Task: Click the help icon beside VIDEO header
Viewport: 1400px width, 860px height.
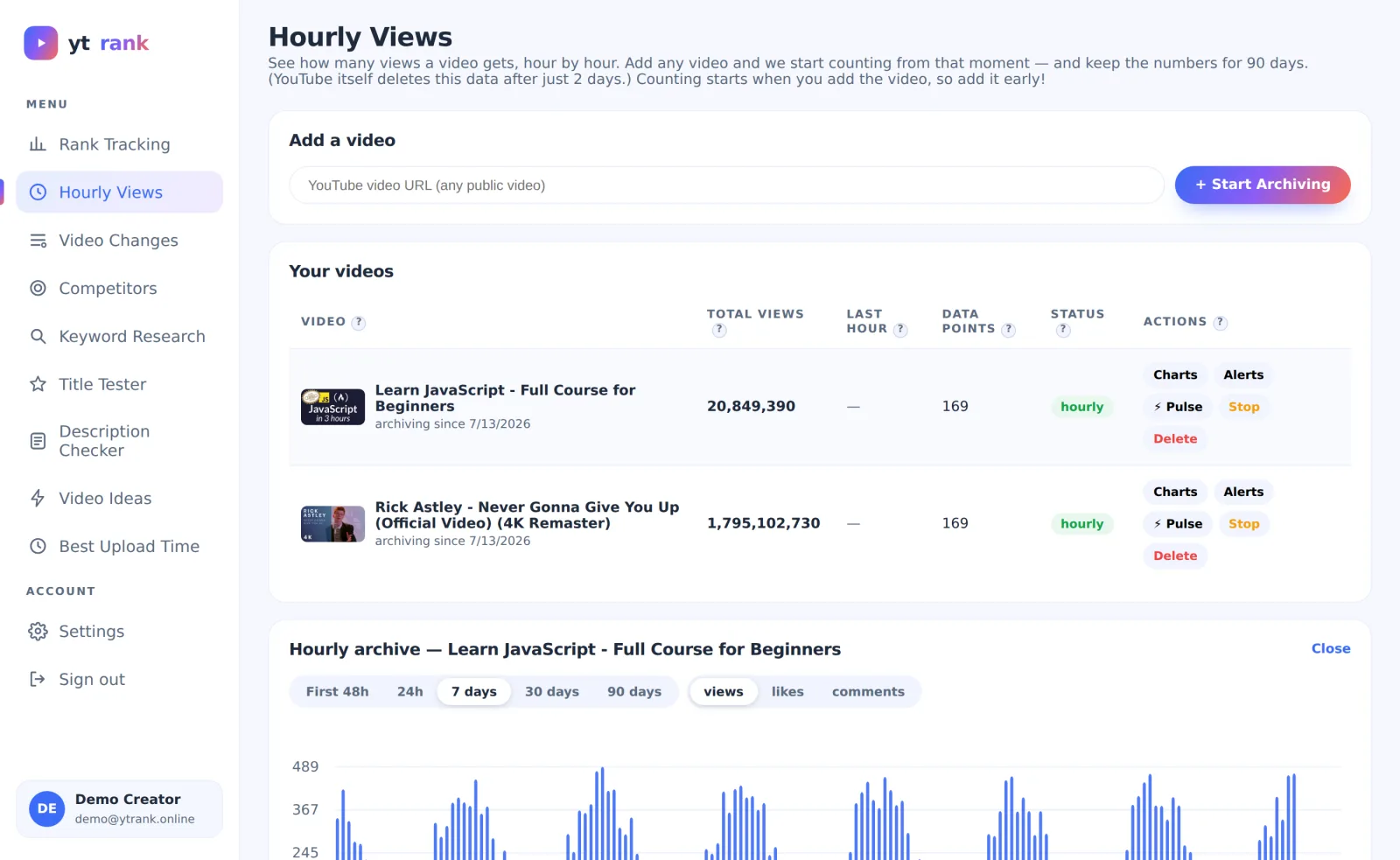Action: [358, 323]
